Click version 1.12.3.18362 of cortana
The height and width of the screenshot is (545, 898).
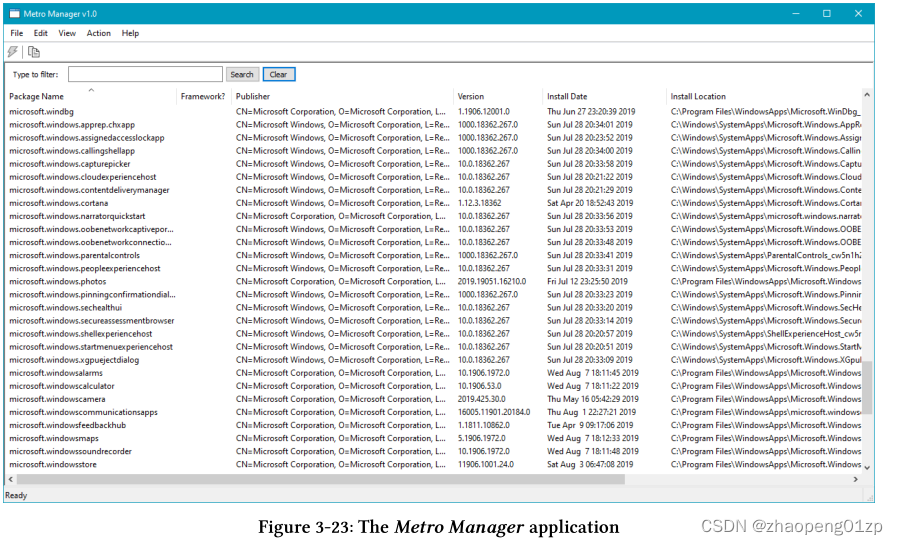(x=479, y=203)
